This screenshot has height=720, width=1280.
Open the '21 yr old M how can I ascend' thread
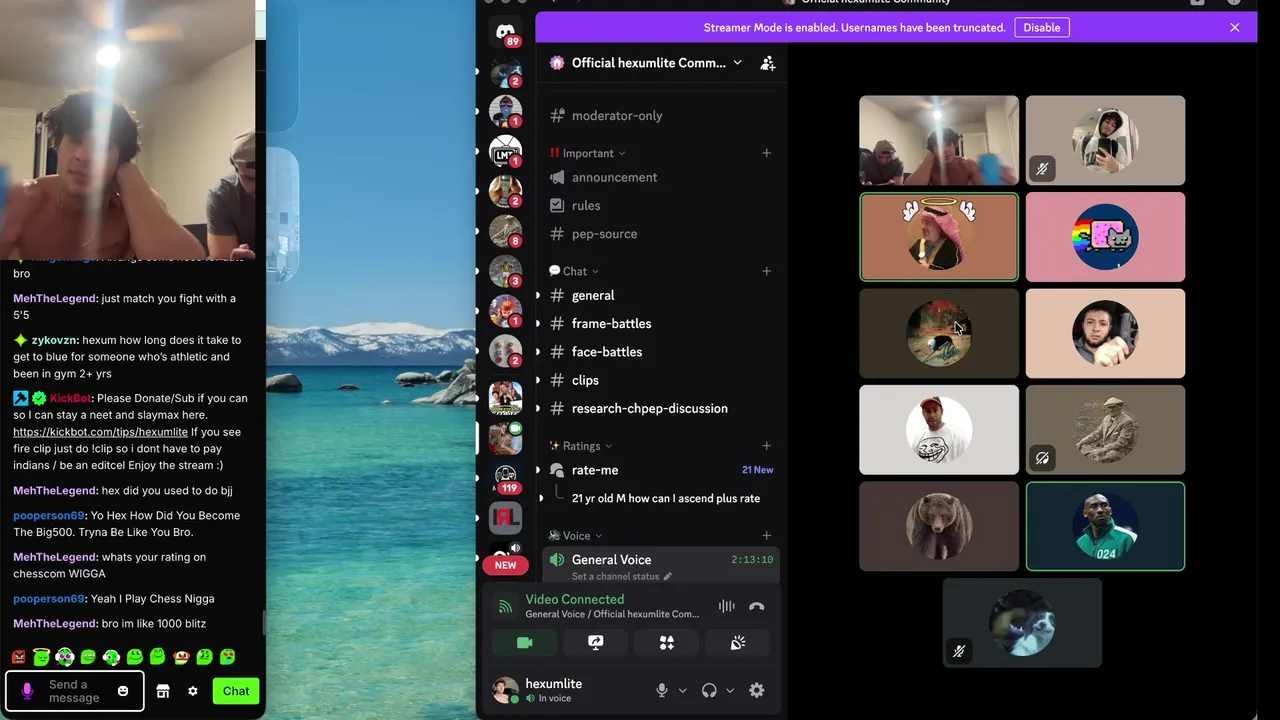666,498
